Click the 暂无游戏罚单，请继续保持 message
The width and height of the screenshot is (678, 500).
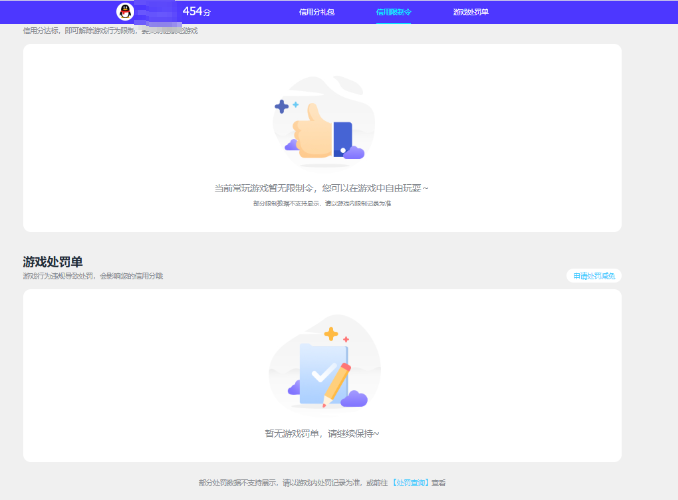[x=322, y=433]
